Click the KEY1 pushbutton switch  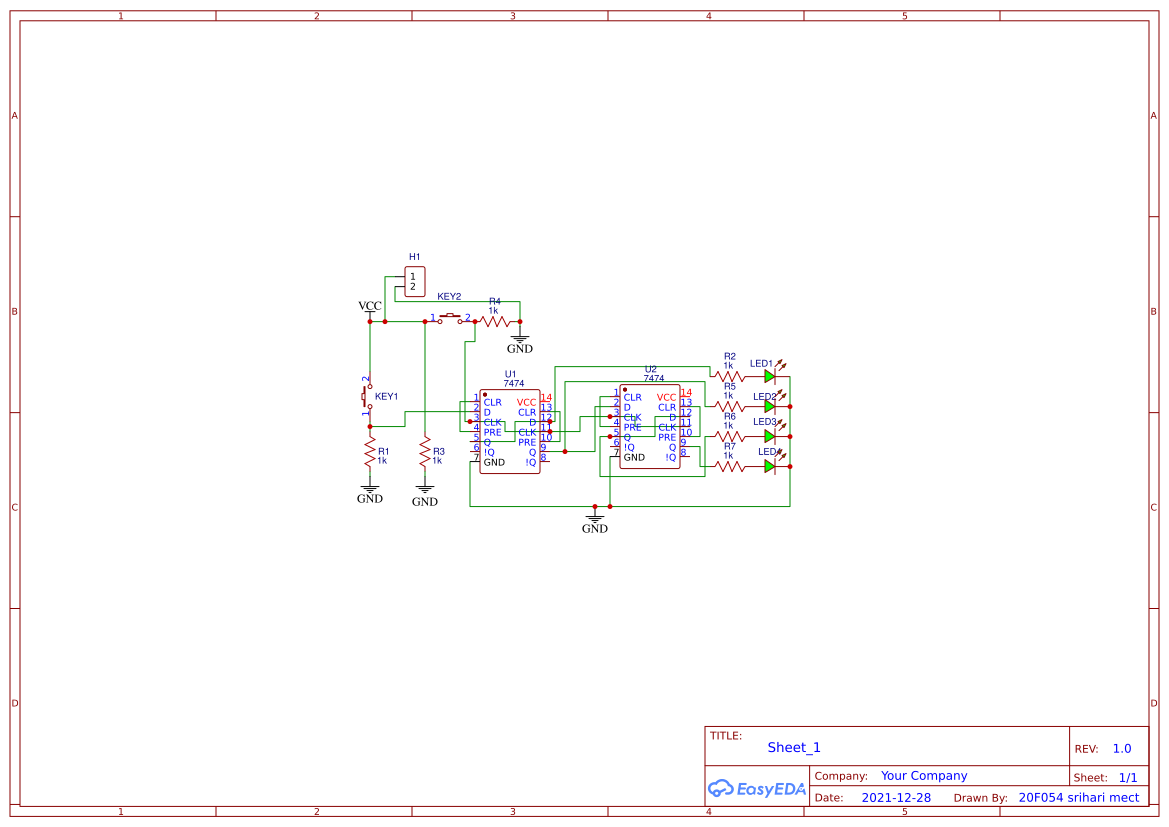(367, 398)
